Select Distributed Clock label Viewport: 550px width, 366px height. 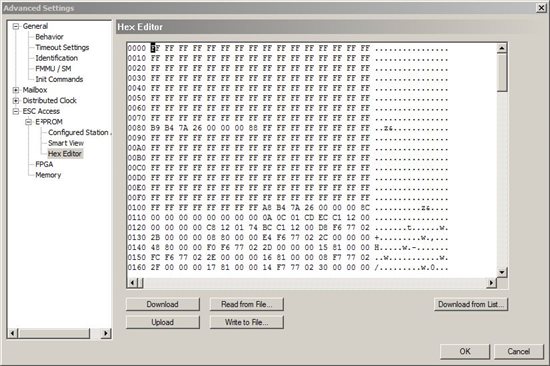[49, 100]
